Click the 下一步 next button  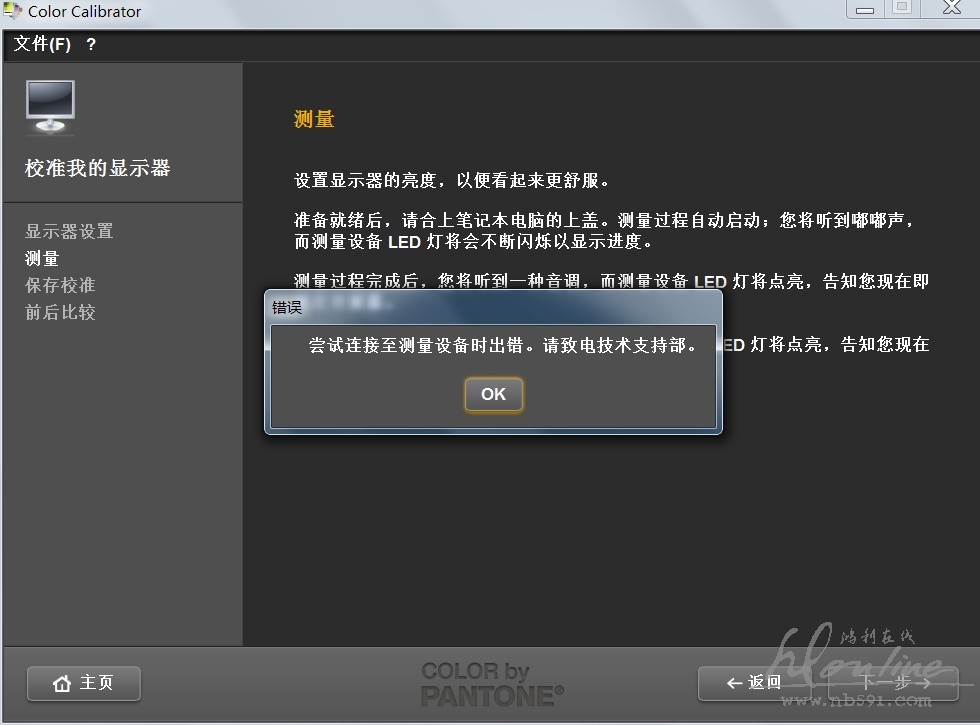click(893, 683)
